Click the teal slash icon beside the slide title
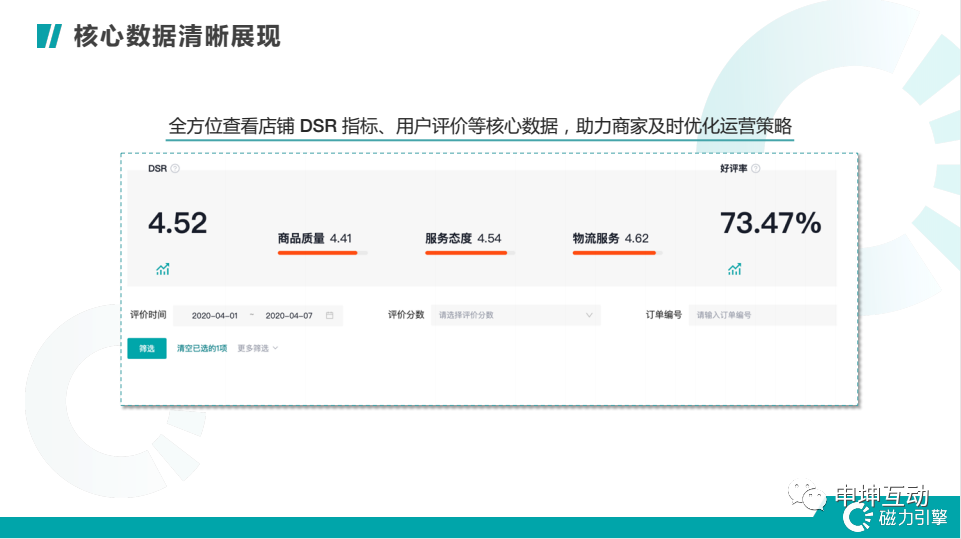961x539 pixels. 48,37
